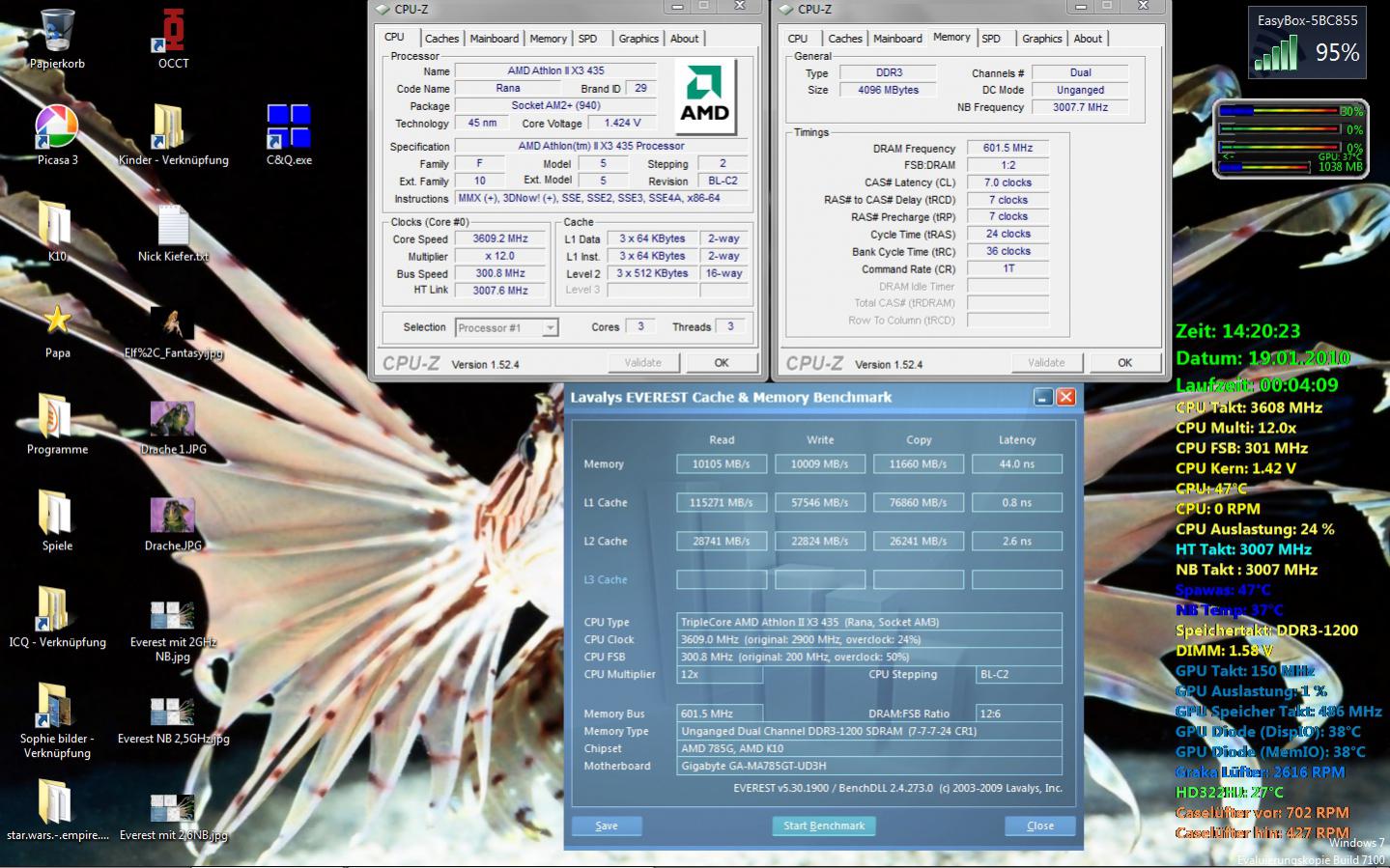The width and height of the screenshot is (1390, 868).
Task: Open Mainboard tab in right CPU-Z window
Action: pyautogui.click(x=897, y=39)
